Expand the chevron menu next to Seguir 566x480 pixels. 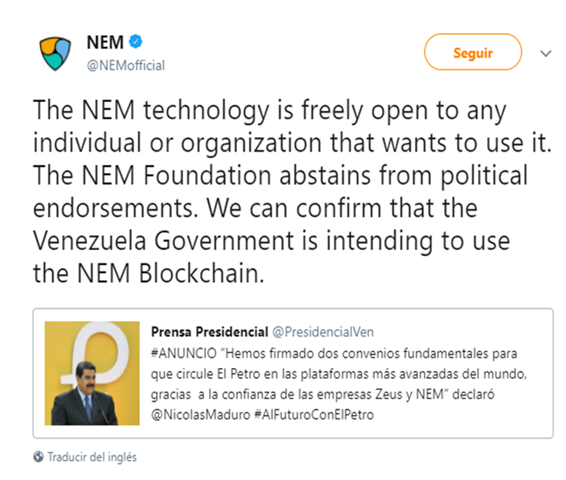pos(545,53)
